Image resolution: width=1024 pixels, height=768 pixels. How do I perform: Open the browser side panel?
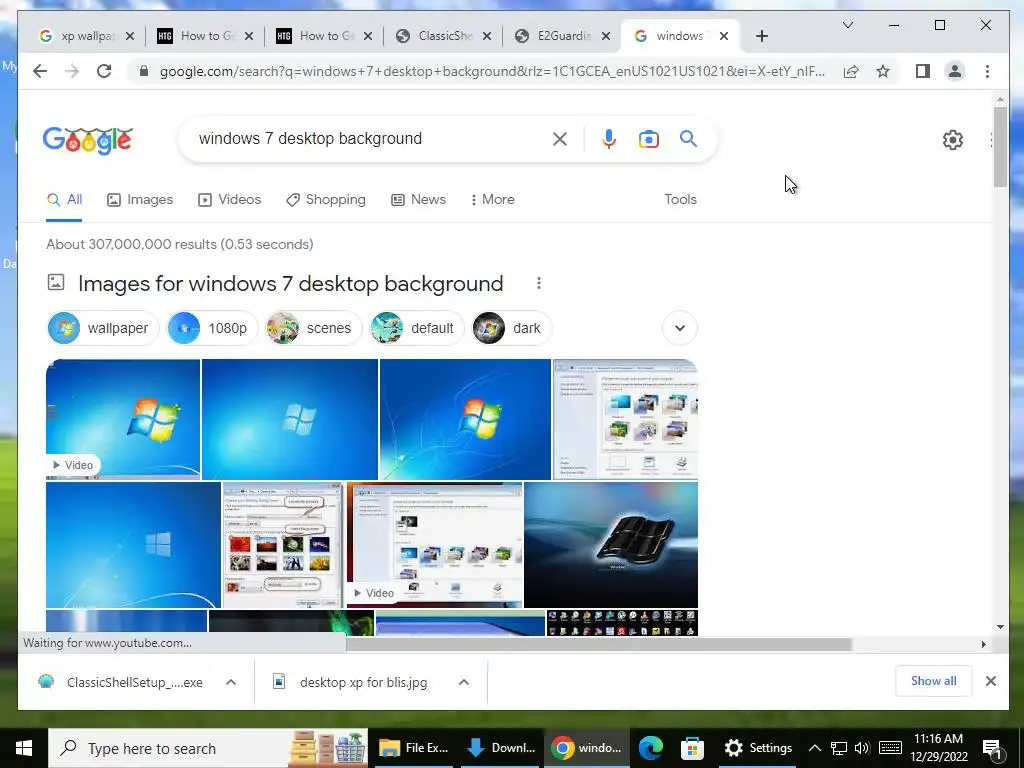[922, 71]
